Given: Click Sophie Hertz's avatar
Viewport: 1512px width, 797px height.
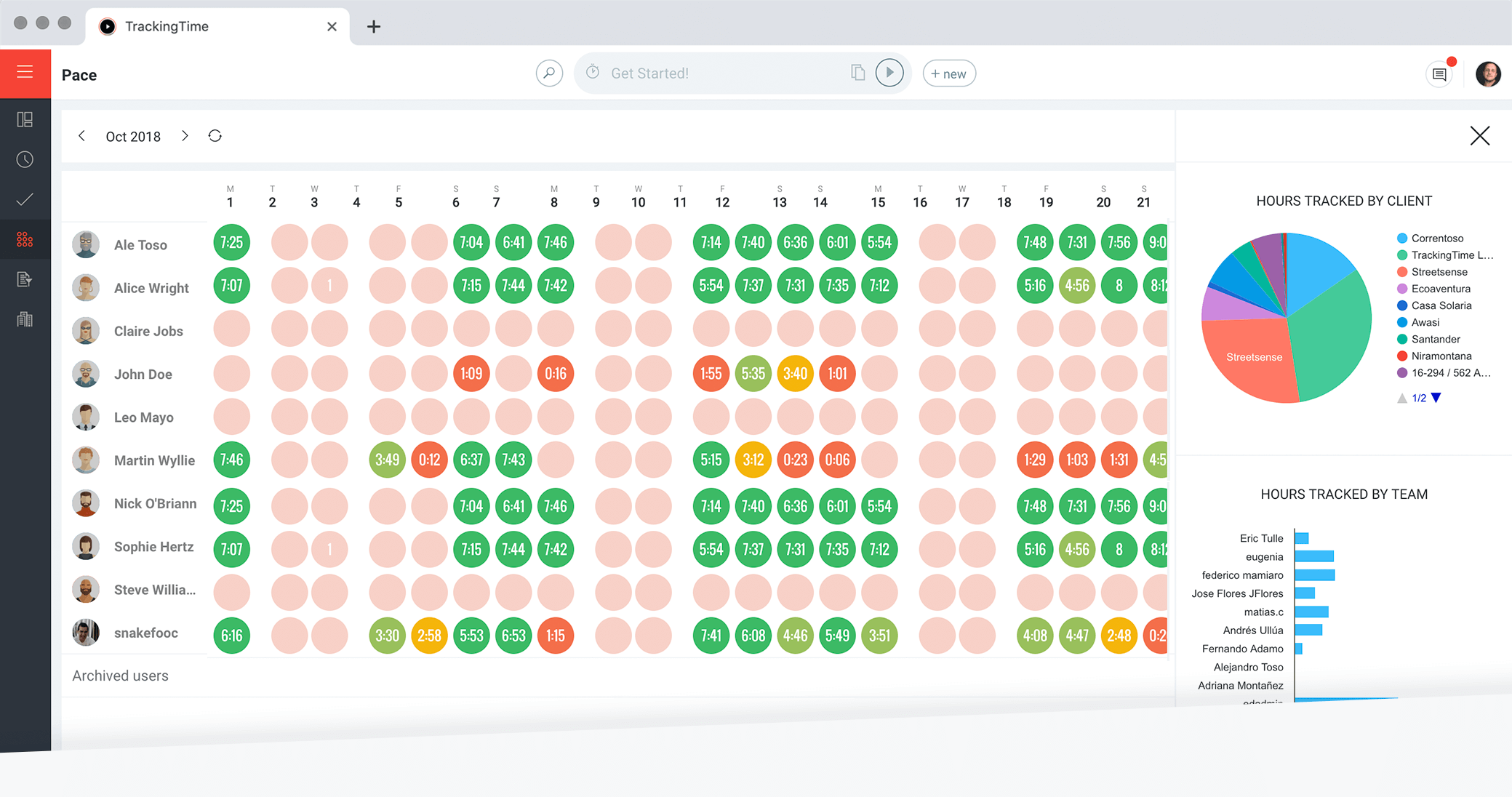Looking at the screenshot, I should 86,547.
